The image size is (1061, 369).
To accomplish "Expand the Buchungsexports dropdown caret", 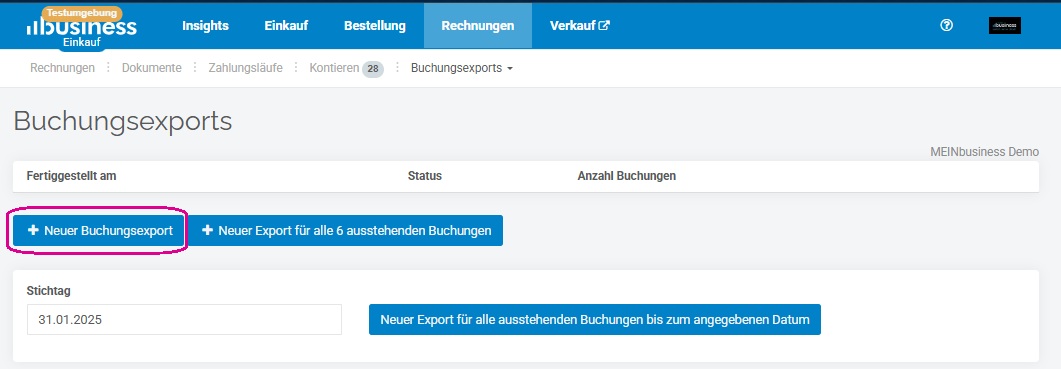I will [510, 68].
